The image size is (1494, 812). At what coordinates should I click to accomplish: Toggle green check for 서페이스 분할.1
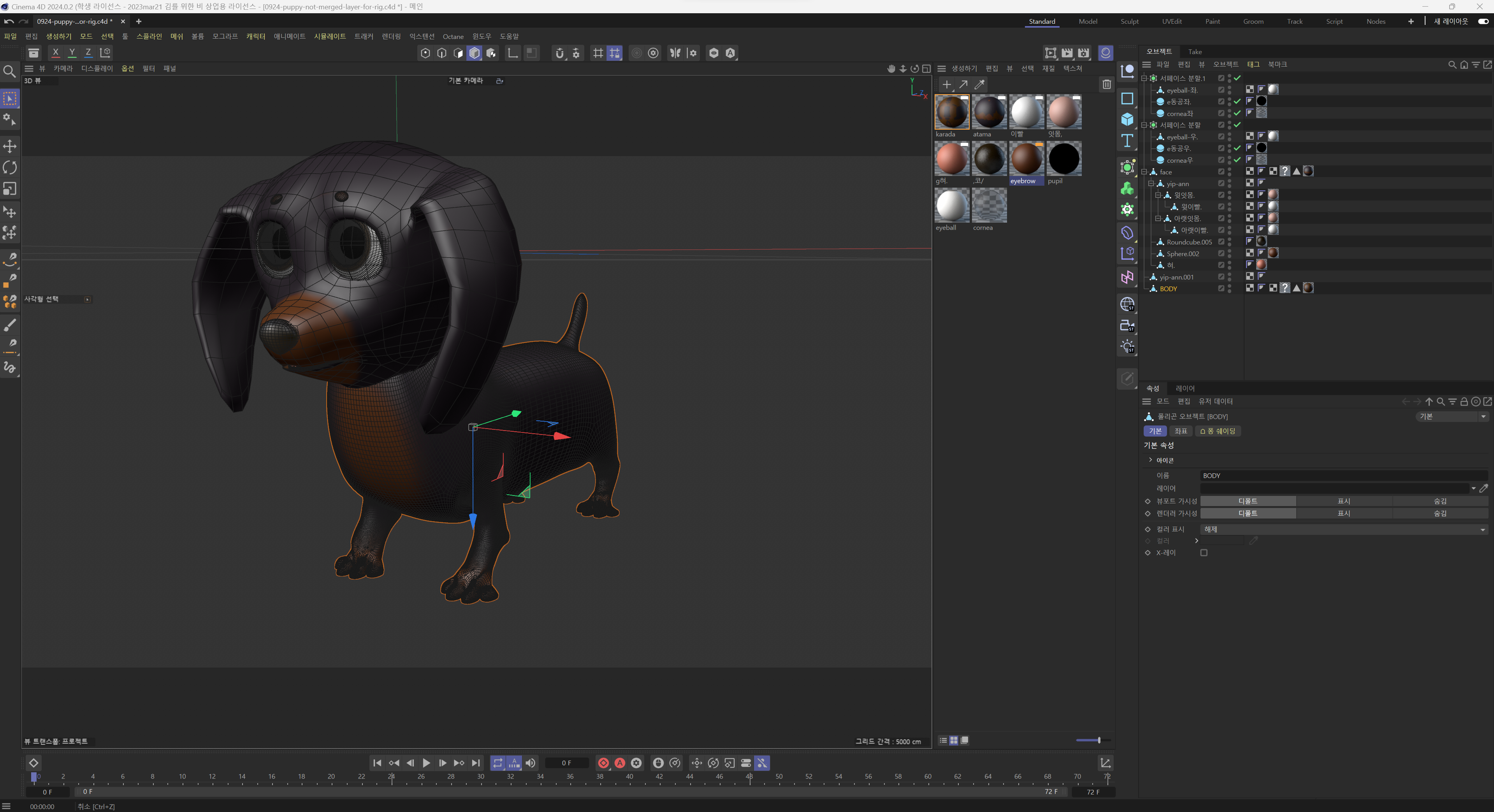[x=1237, y=78]
